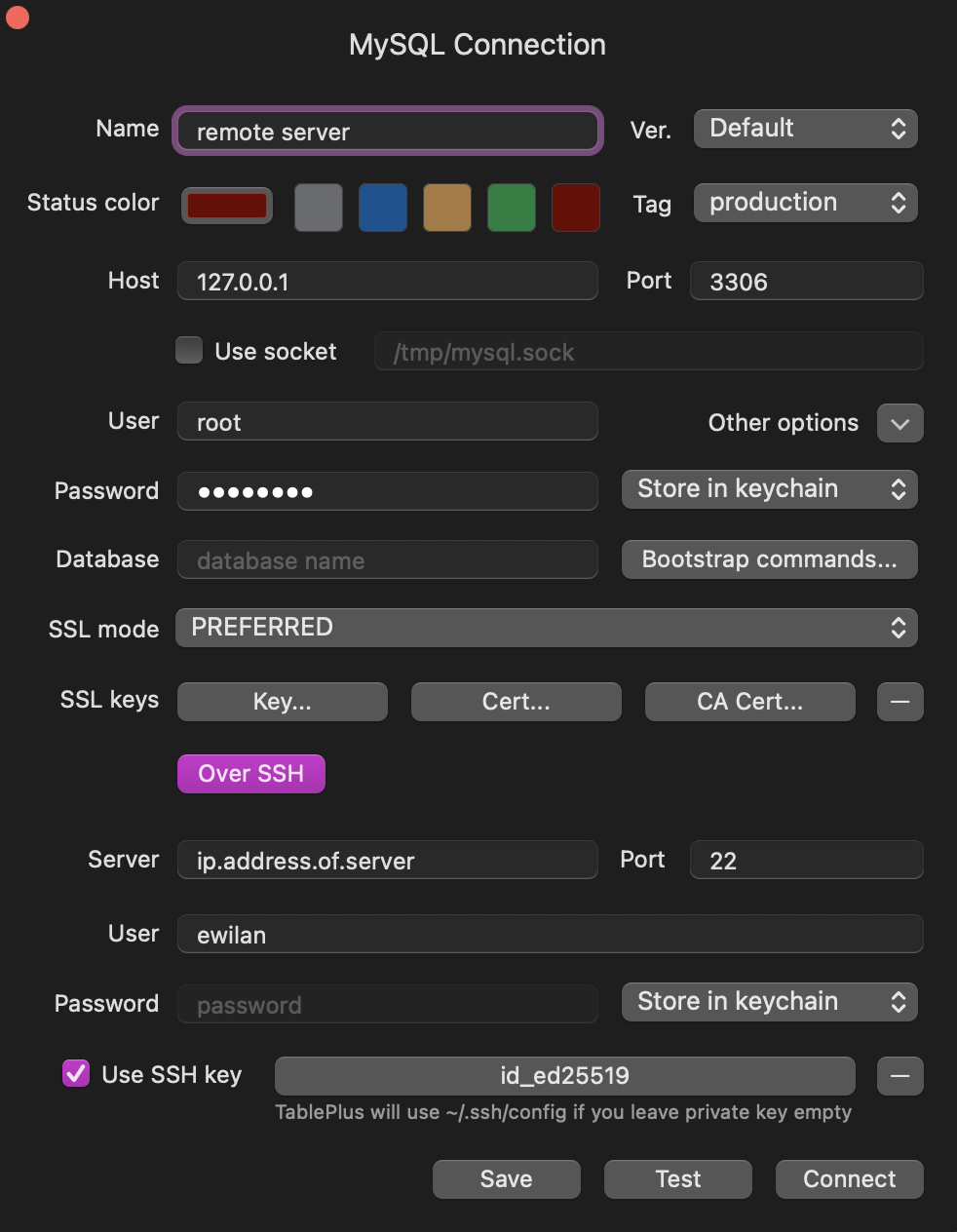The image size is (957, 1232).
Task: Clear SSL keys with the minus button
Action: coord(900,702)
